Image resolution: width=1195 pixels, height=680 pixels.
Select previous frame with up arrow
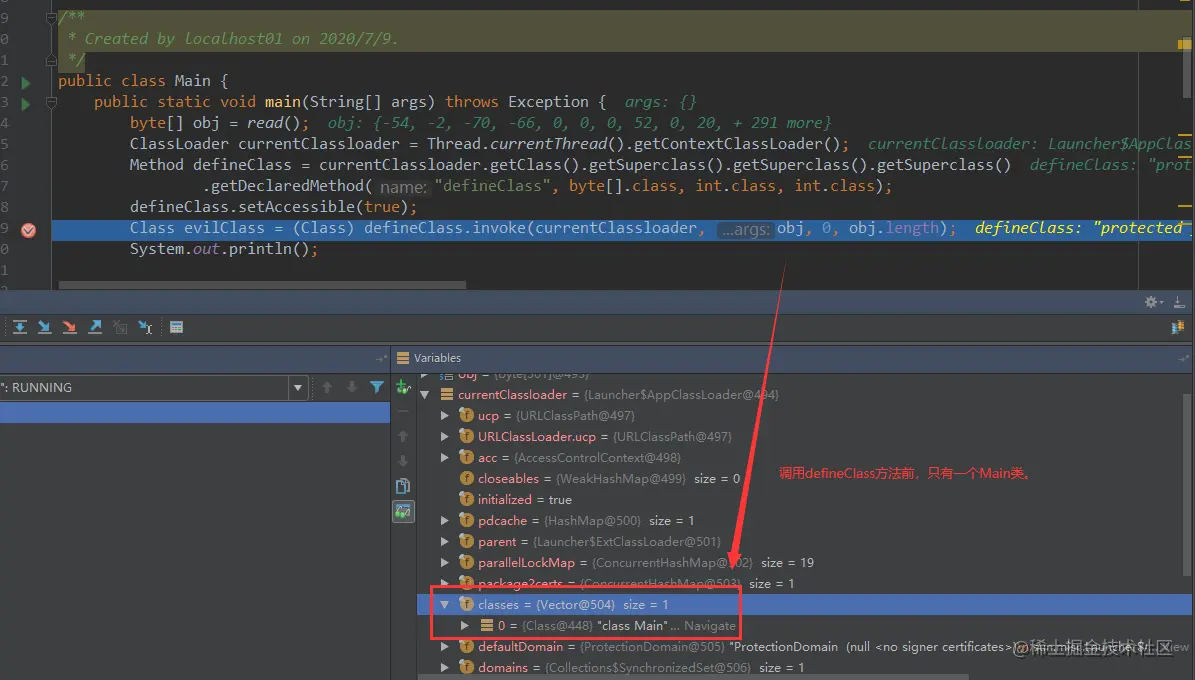[x=327, y=387]
